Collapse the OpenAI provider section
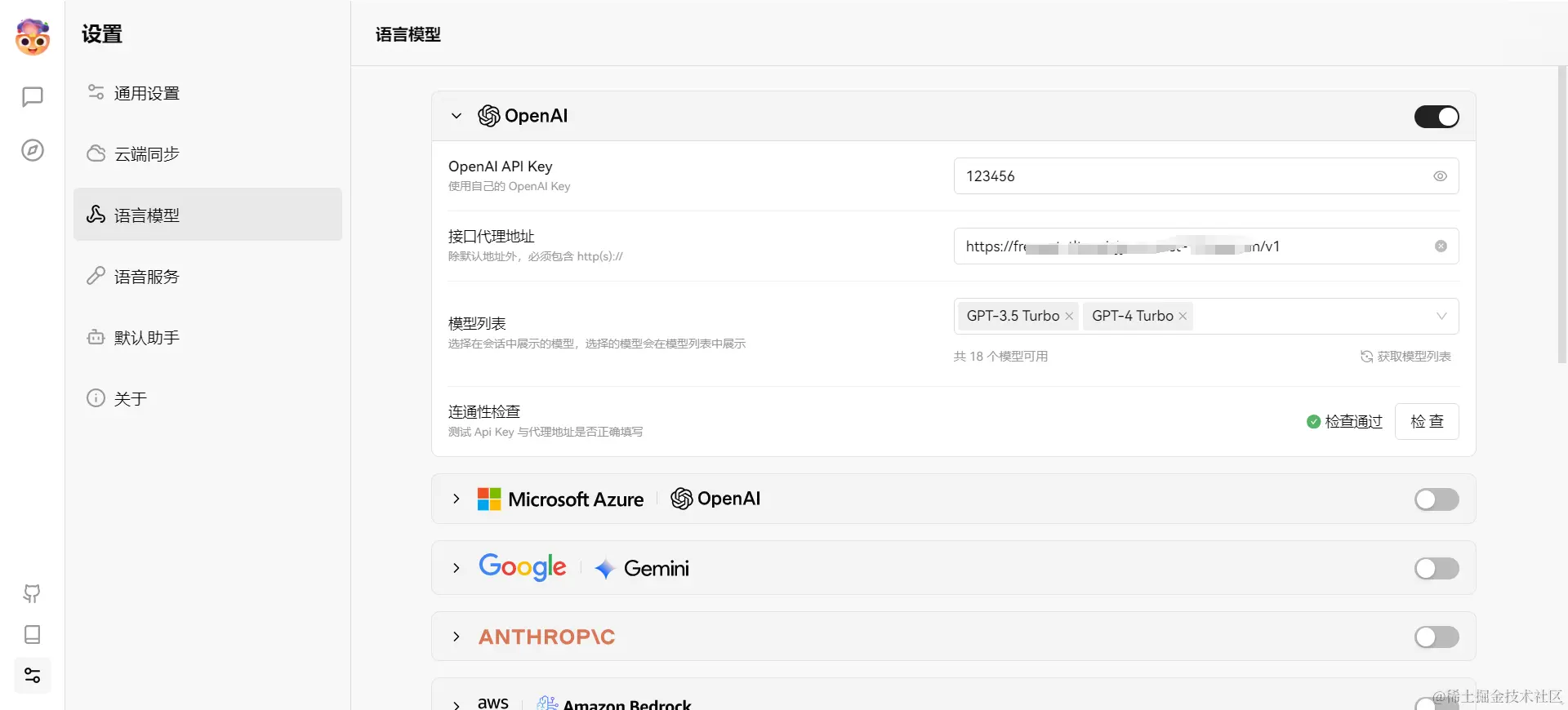The image size is (1568, 710). tap(457, 116)
